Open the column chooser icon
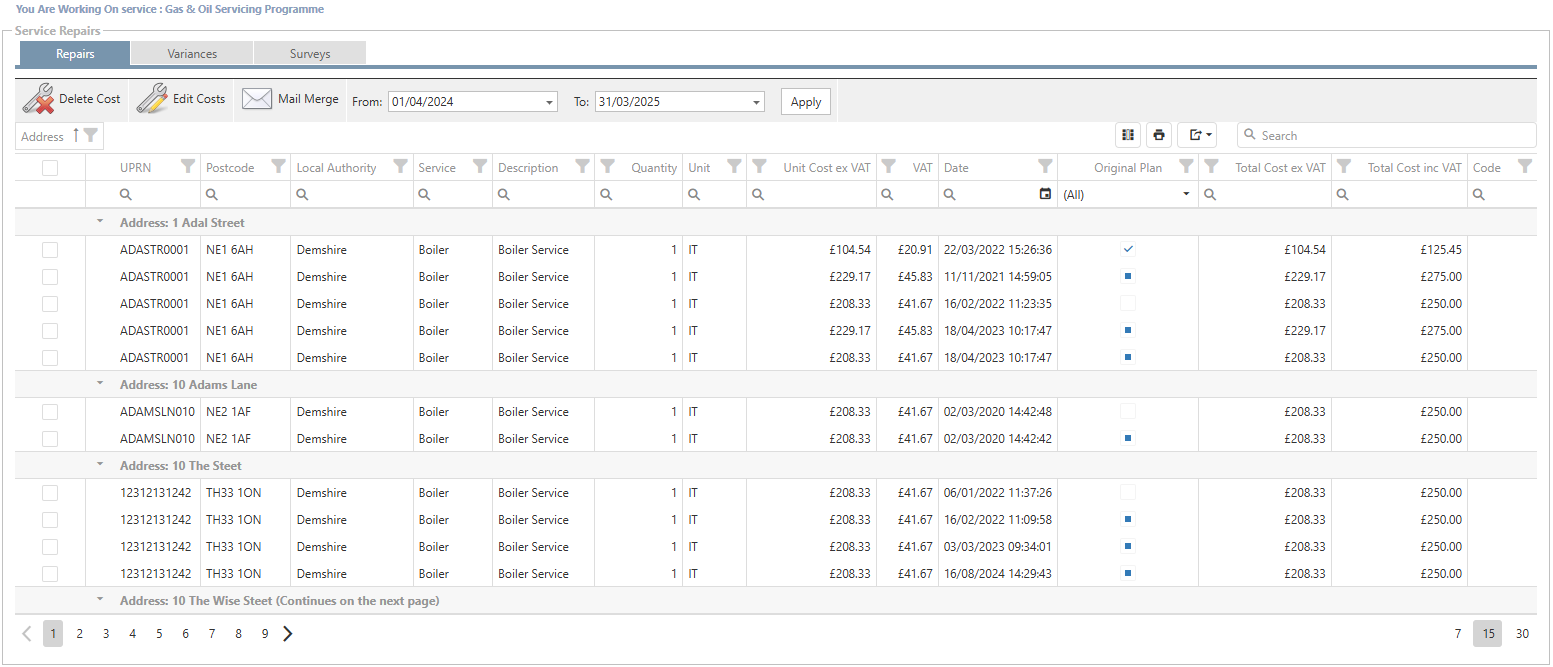Screen dimensions: 1553x667 (x=1128, y=135)
